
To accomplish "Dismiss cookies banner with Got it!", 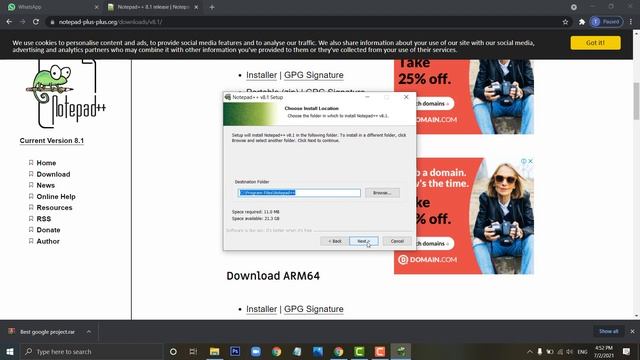I will tap(596, 43).
